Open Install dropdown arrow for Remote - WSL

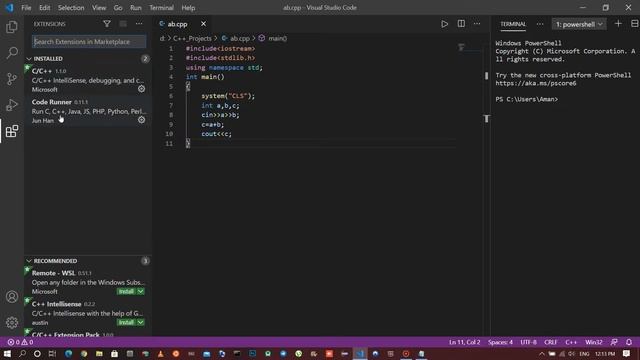(140, 291)
